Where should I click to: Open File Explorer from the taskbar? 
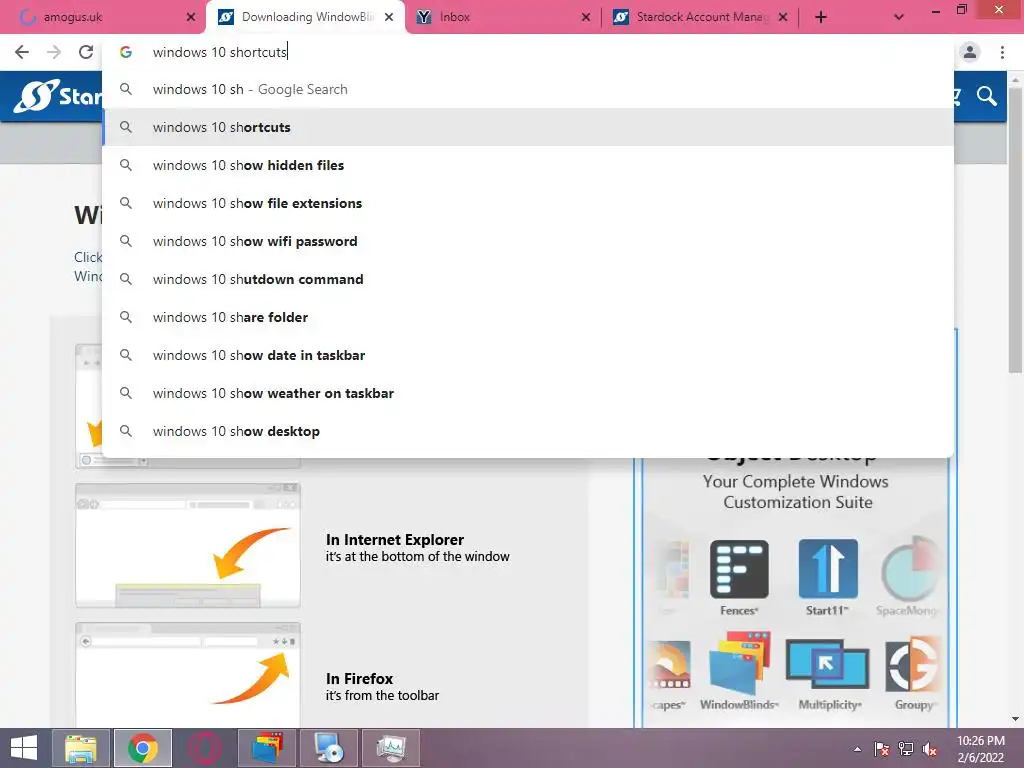81,748
